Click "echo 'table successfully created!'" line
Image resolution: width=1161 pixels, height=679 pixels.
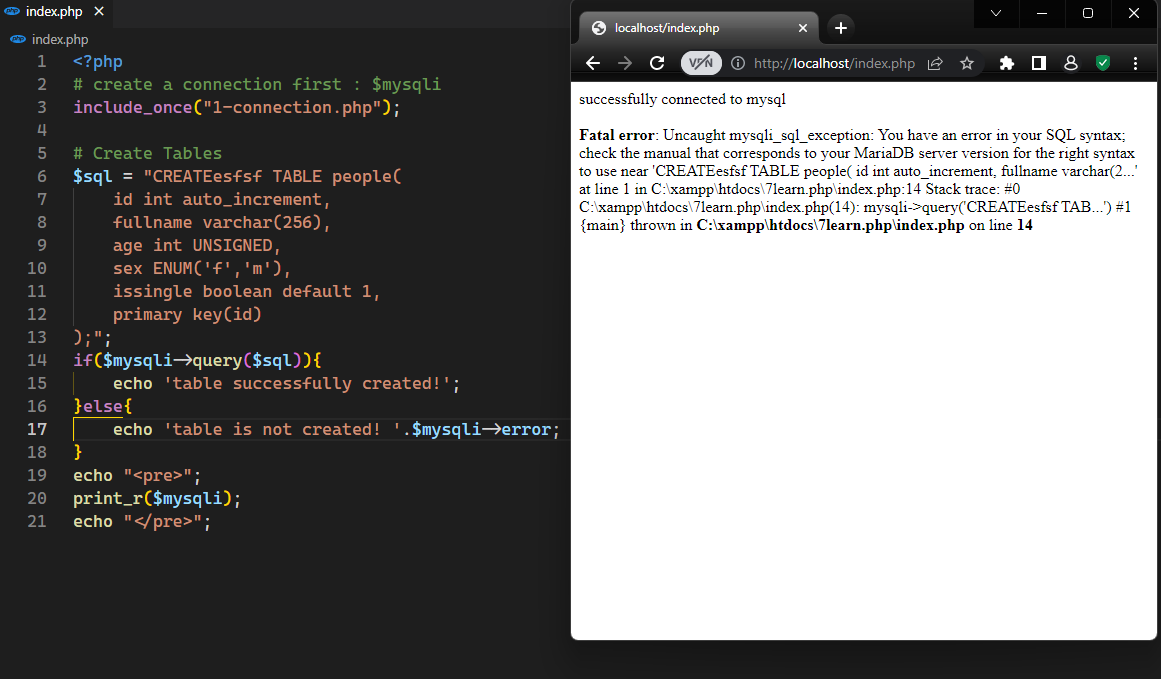(x=287, y=384)
